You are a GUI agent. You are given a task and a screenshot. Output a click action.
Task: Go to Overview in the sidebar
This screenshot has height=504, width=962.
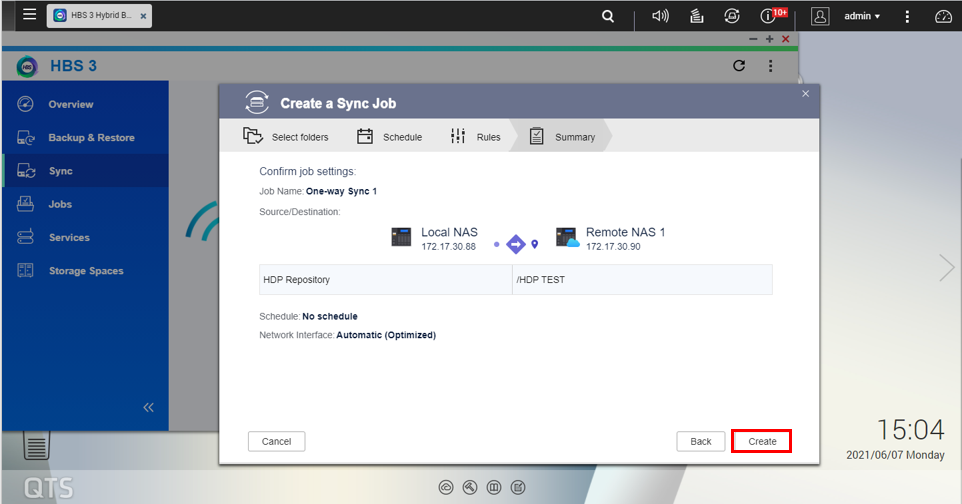coord(85,104)
